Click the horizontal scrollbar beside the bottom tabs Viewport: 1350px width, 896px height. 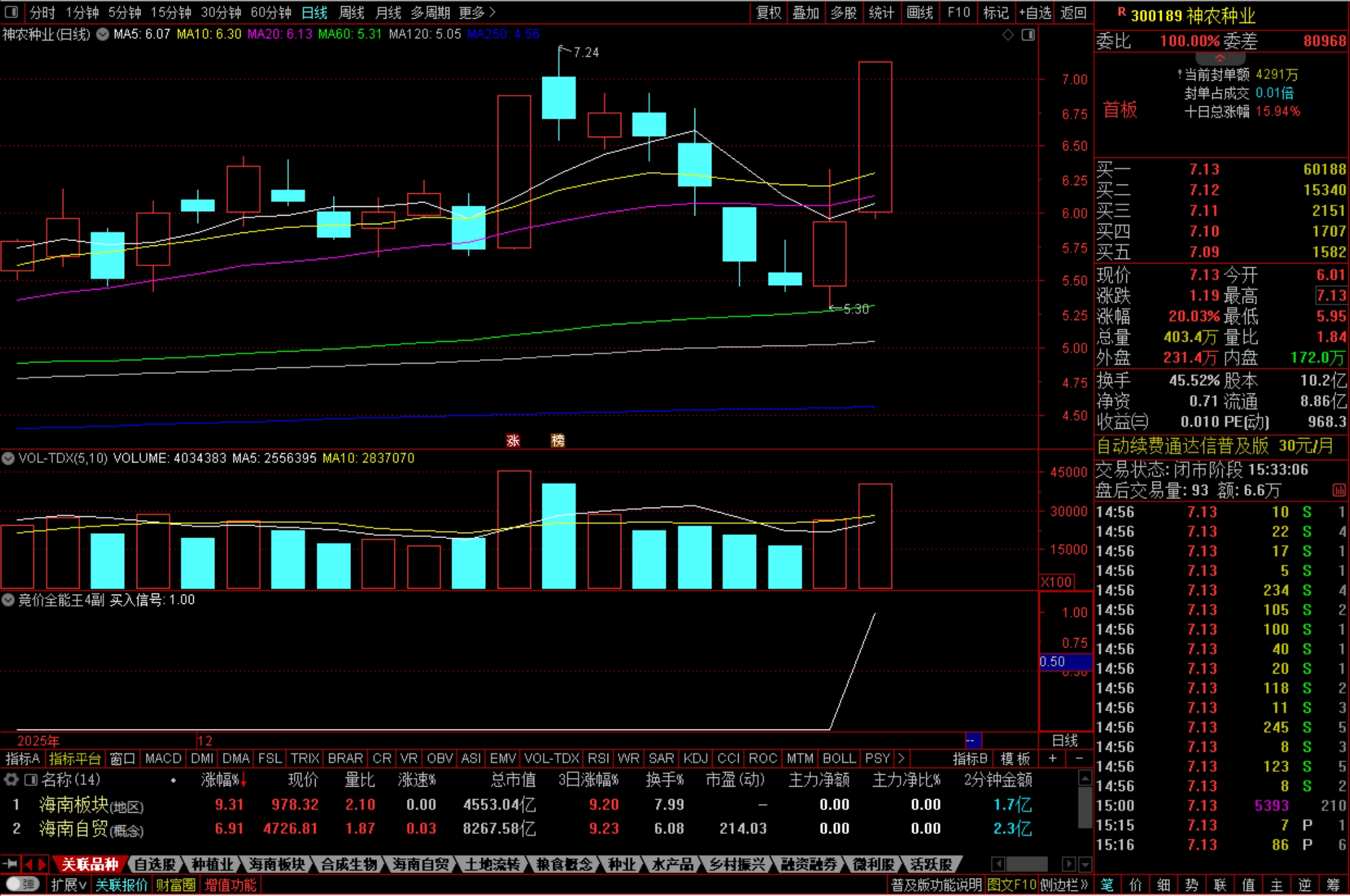(1026, 864)
